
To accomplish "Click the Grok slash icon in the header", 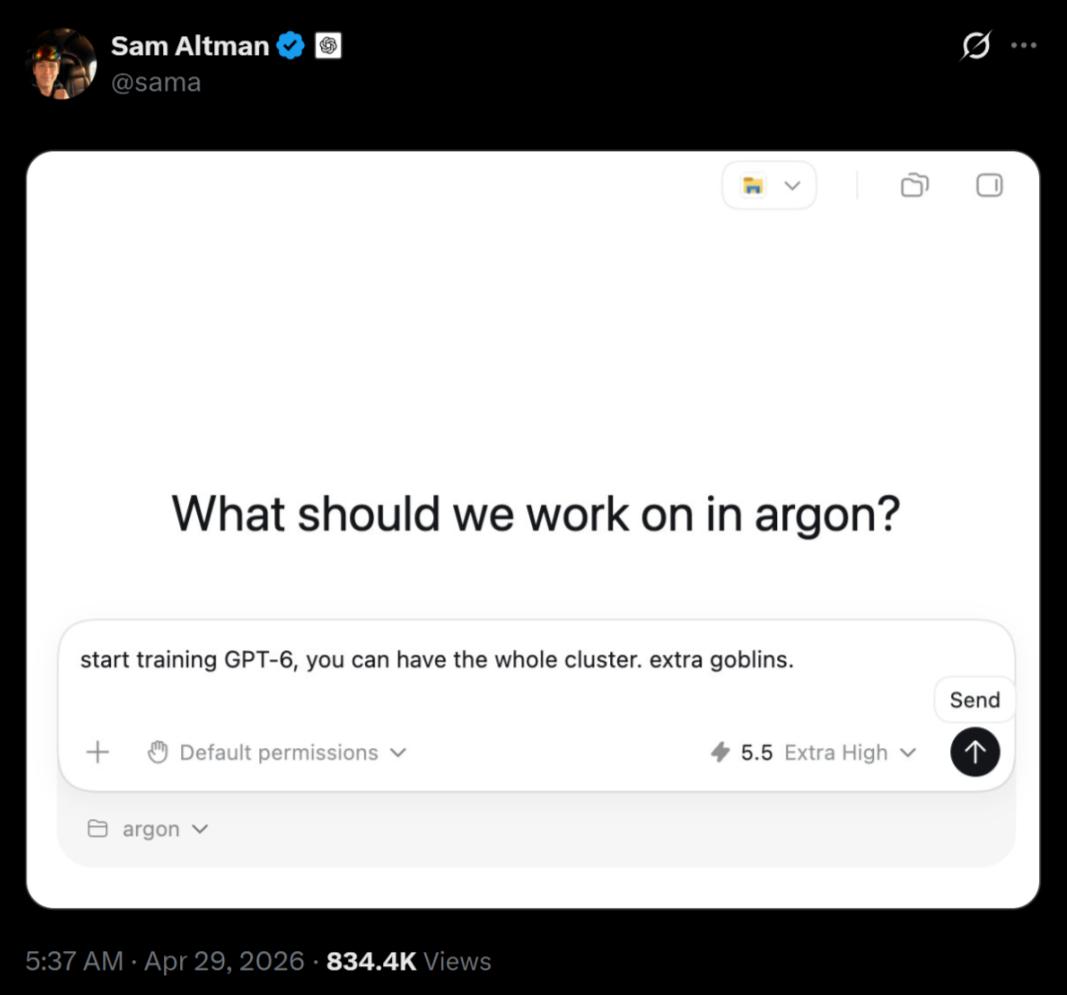I will click(976, 46).
